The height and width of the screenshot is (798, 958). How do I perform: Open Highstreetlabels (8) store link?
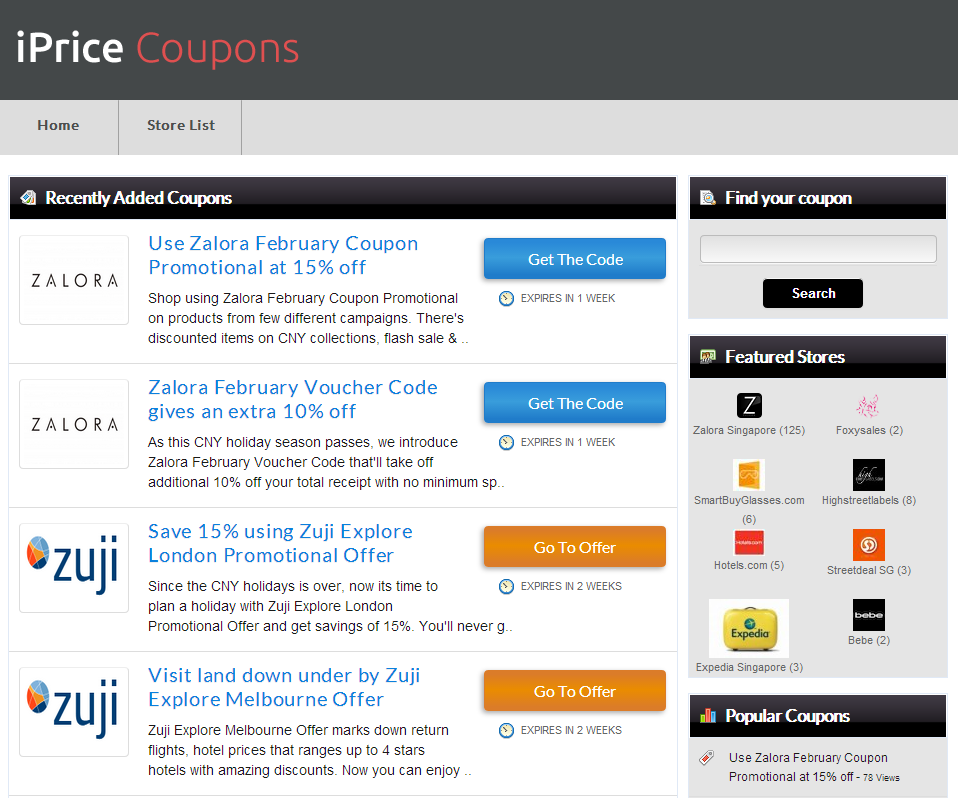(869, 500)
